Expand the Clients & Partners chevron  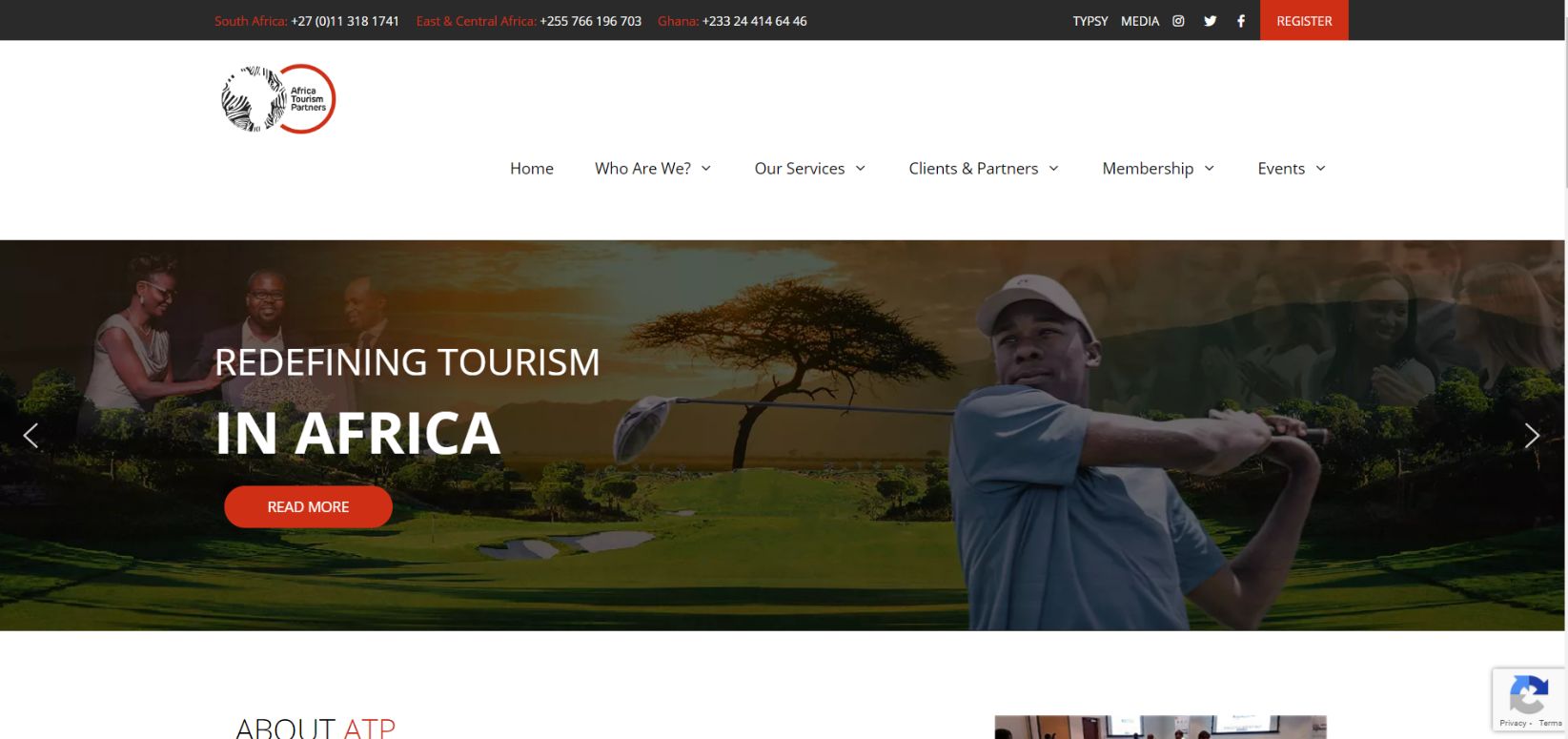1053,169
